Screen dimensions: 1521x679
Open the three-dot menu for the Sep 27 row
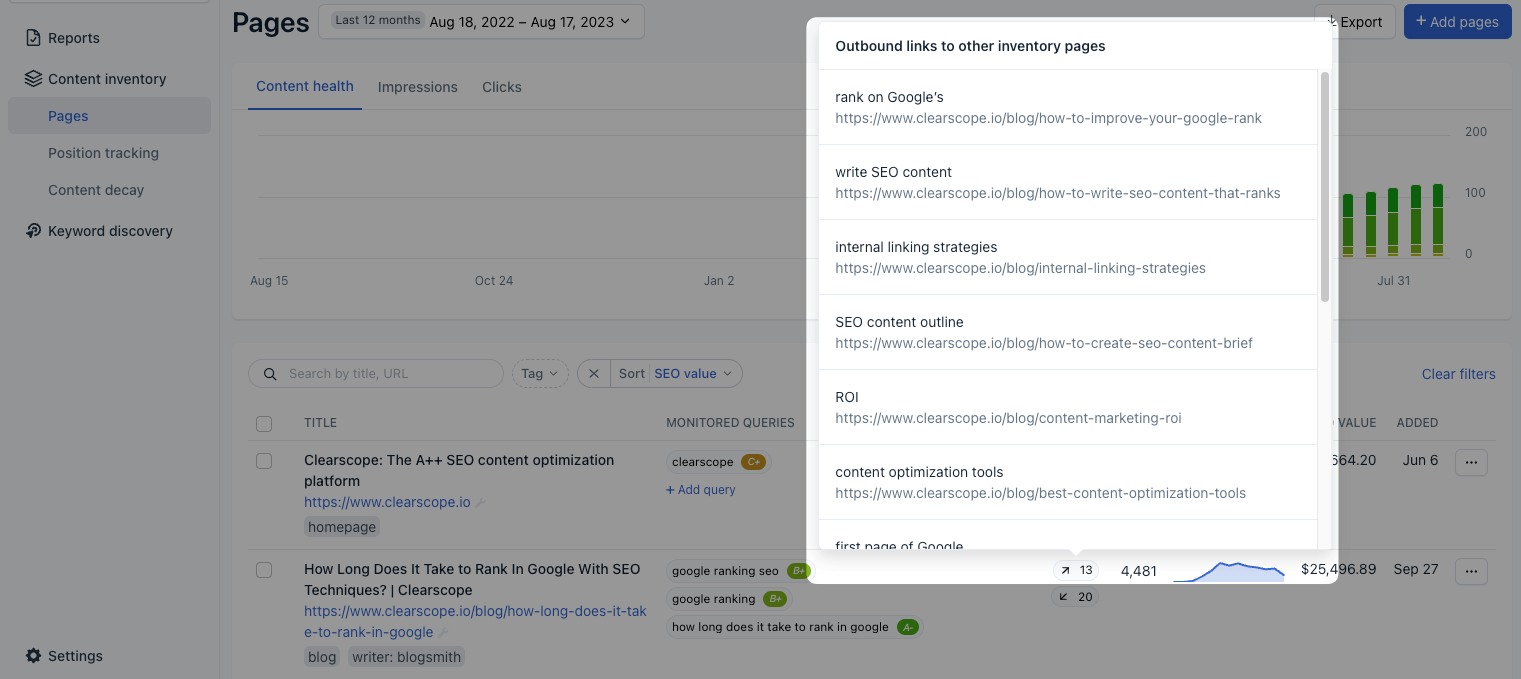pyautogui.click(x=1471, y=571)
